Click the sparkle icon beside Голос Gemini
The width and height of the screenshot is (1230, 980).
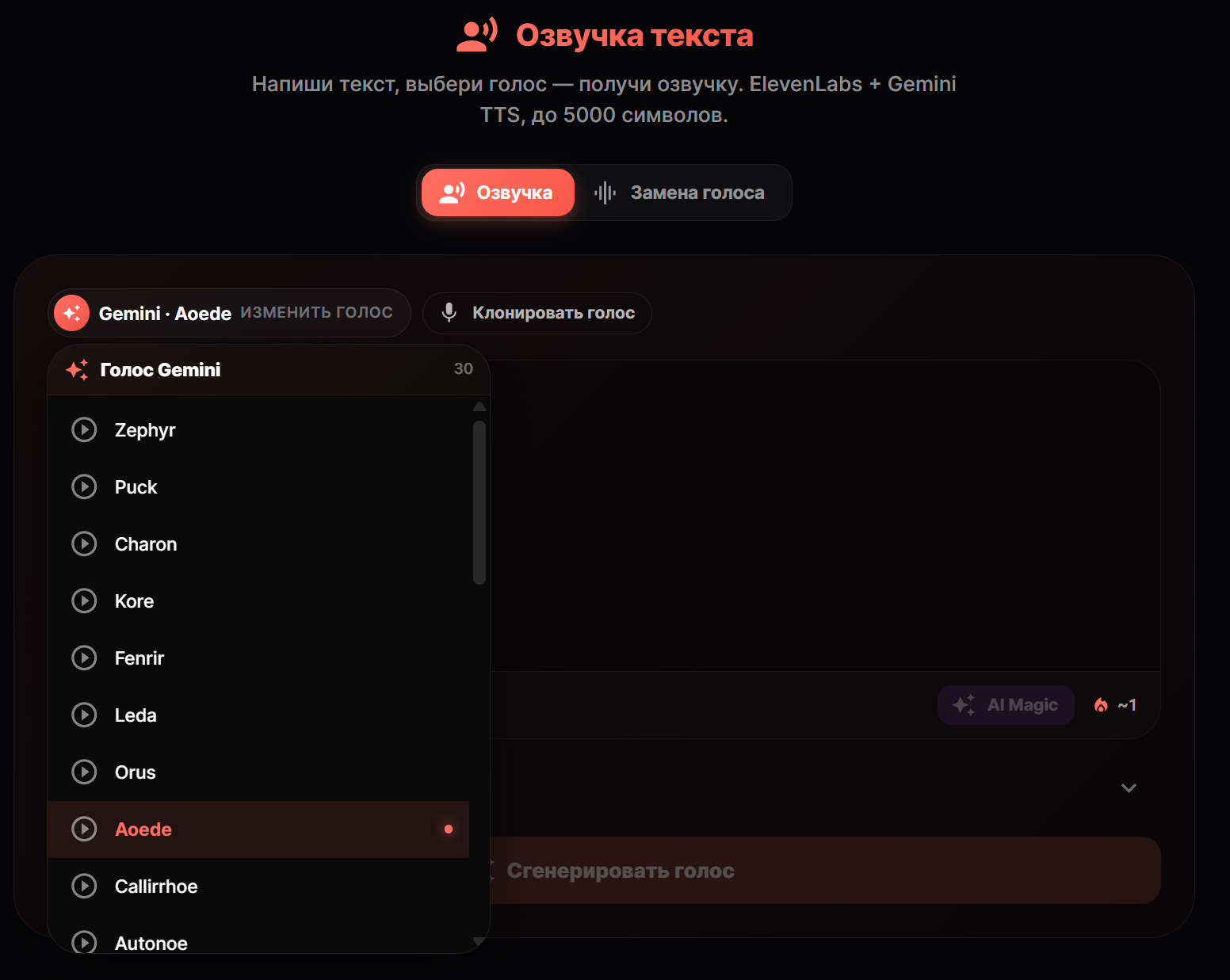tap(77, 370)
